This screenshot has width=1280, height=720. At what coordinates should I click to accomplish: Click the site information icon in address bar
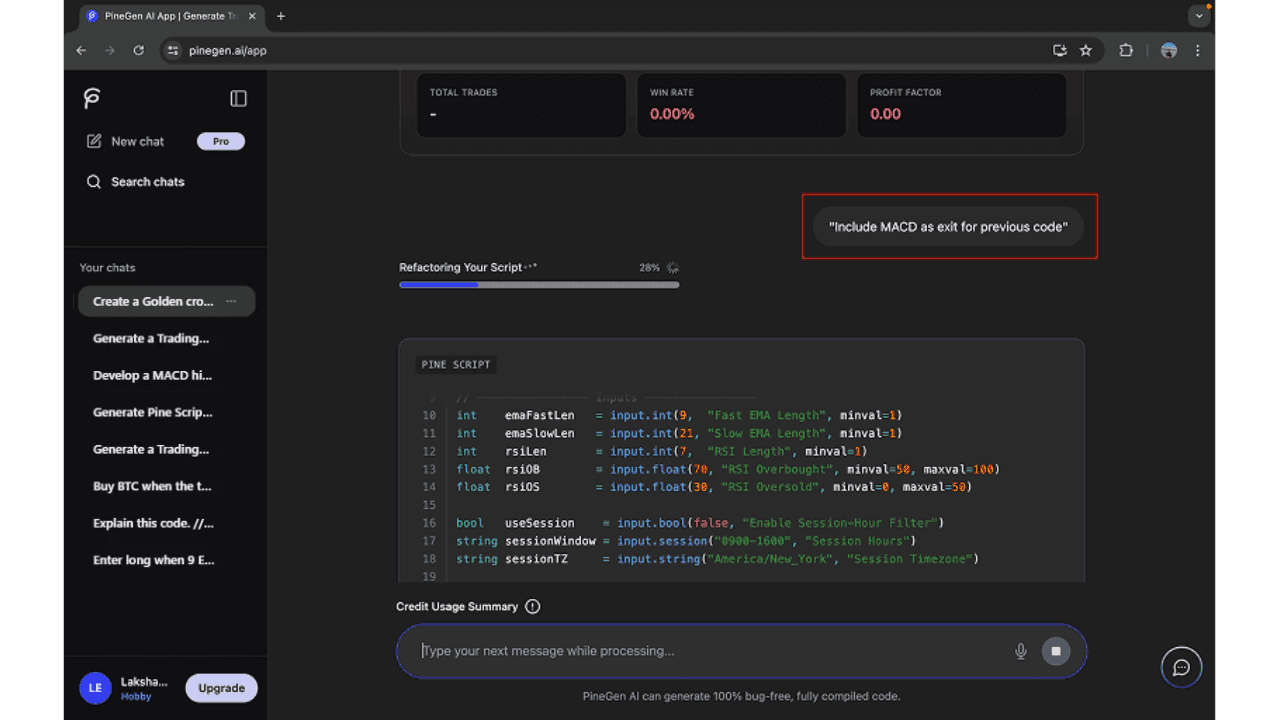tap(172, 50)
